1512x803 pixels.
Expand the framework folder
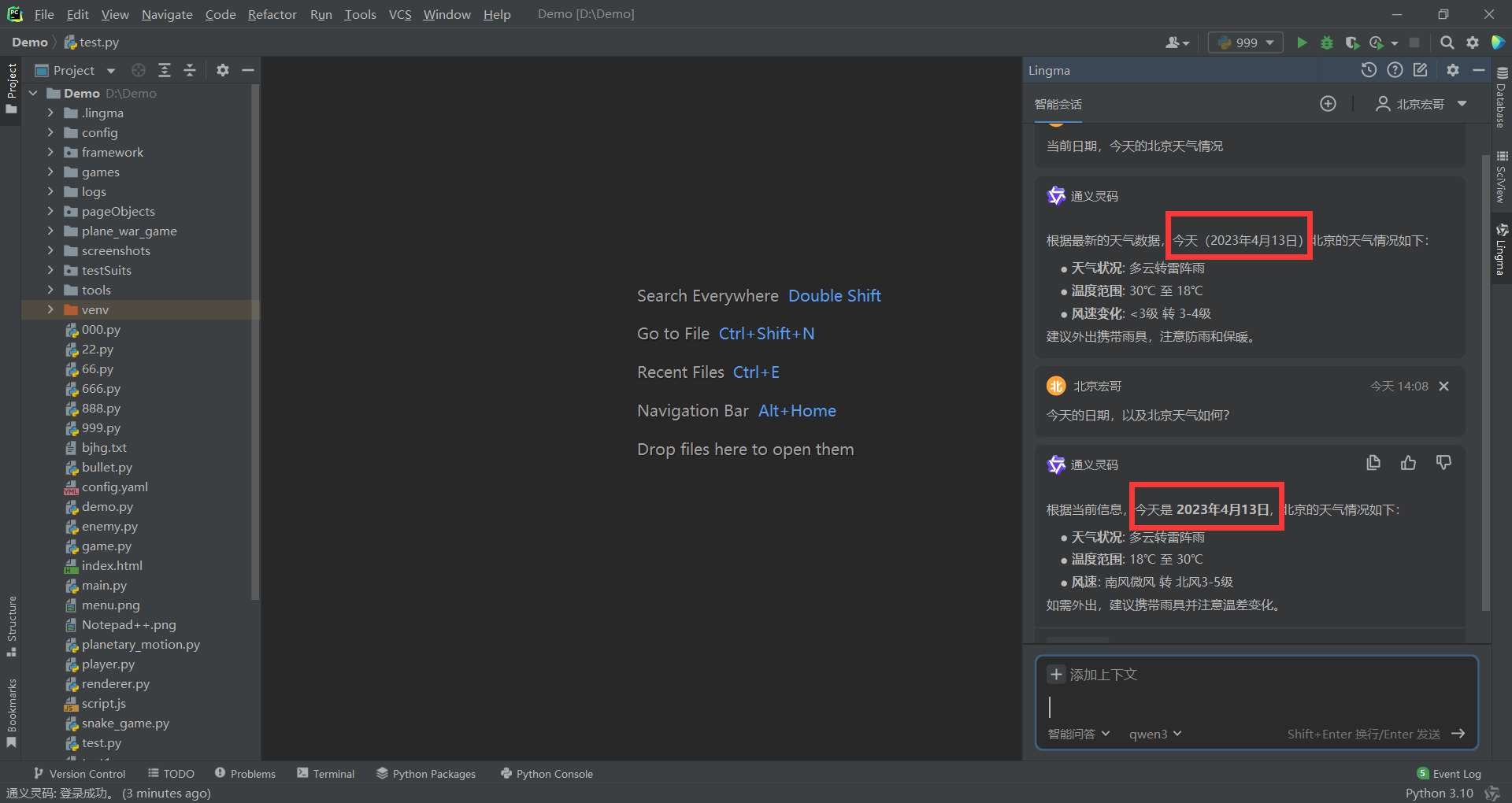pyautogui.click(x=50, y=152)
